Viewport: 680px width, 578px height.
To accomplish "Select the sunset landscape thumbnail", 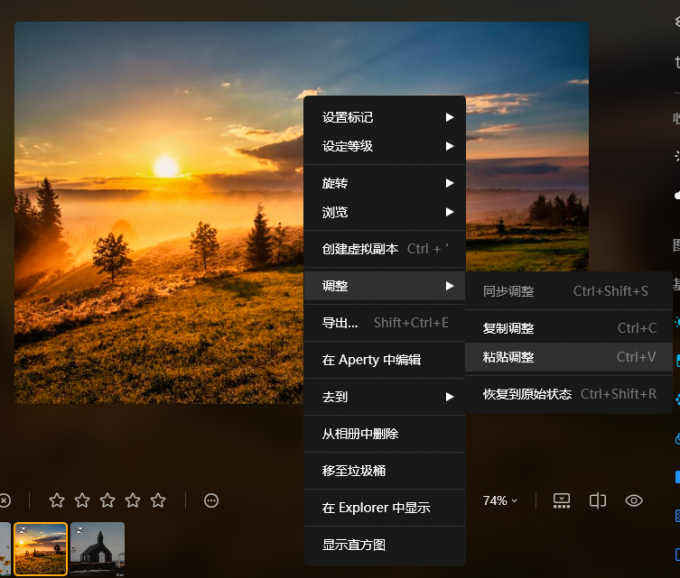I will coord(41,549).
